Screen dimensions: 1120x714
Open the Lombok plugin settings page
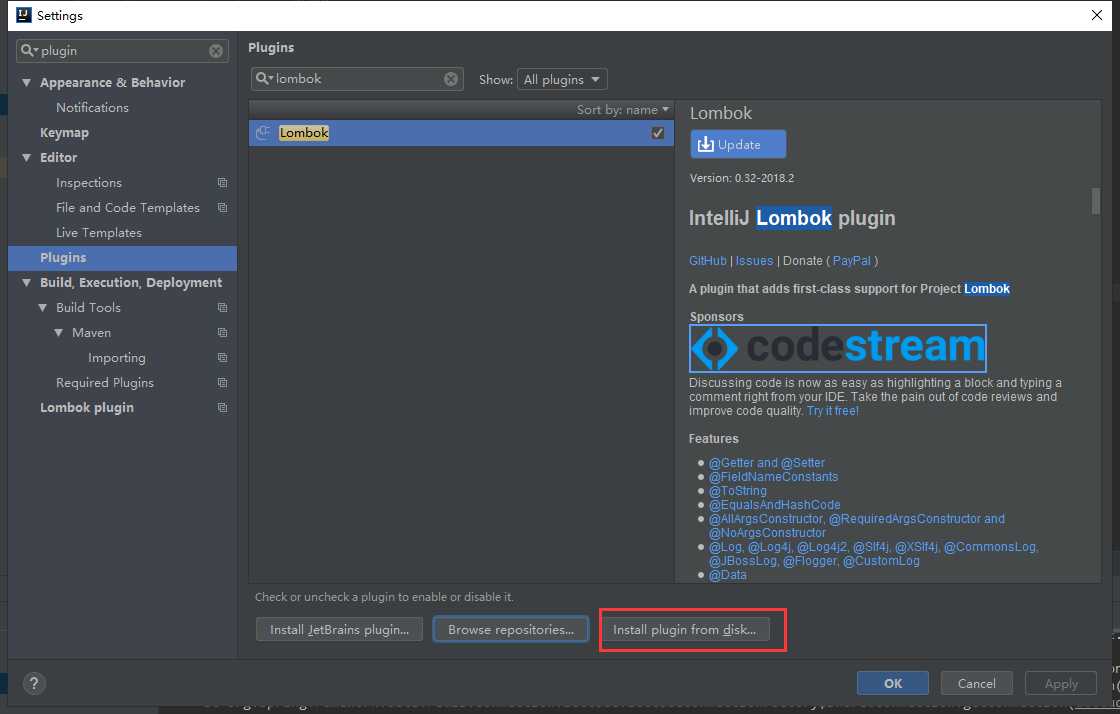coord(86,408)
